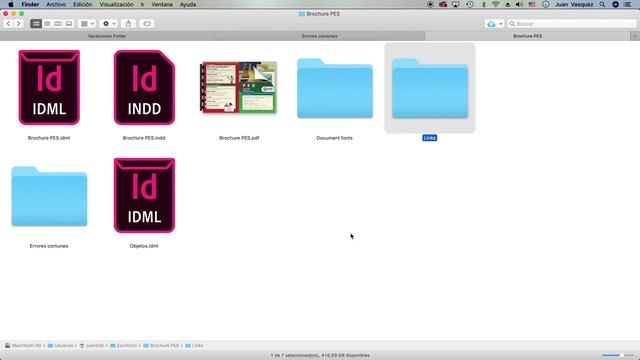Go back with the back arrow
The image size is (640, 360).
[x=8, y=24]
